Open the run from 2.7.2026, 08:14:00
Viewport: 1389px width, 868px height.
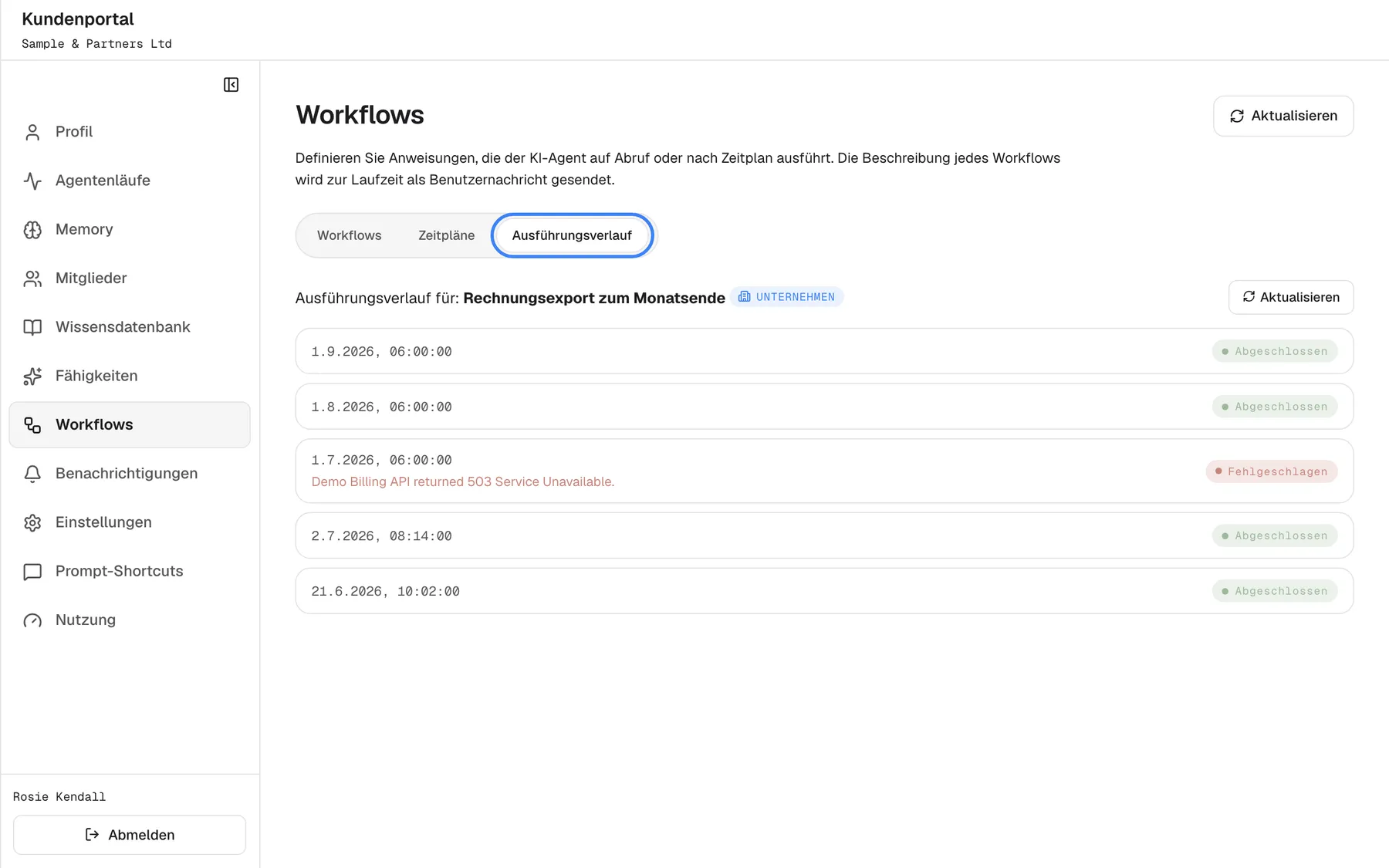tap(824, 535)
